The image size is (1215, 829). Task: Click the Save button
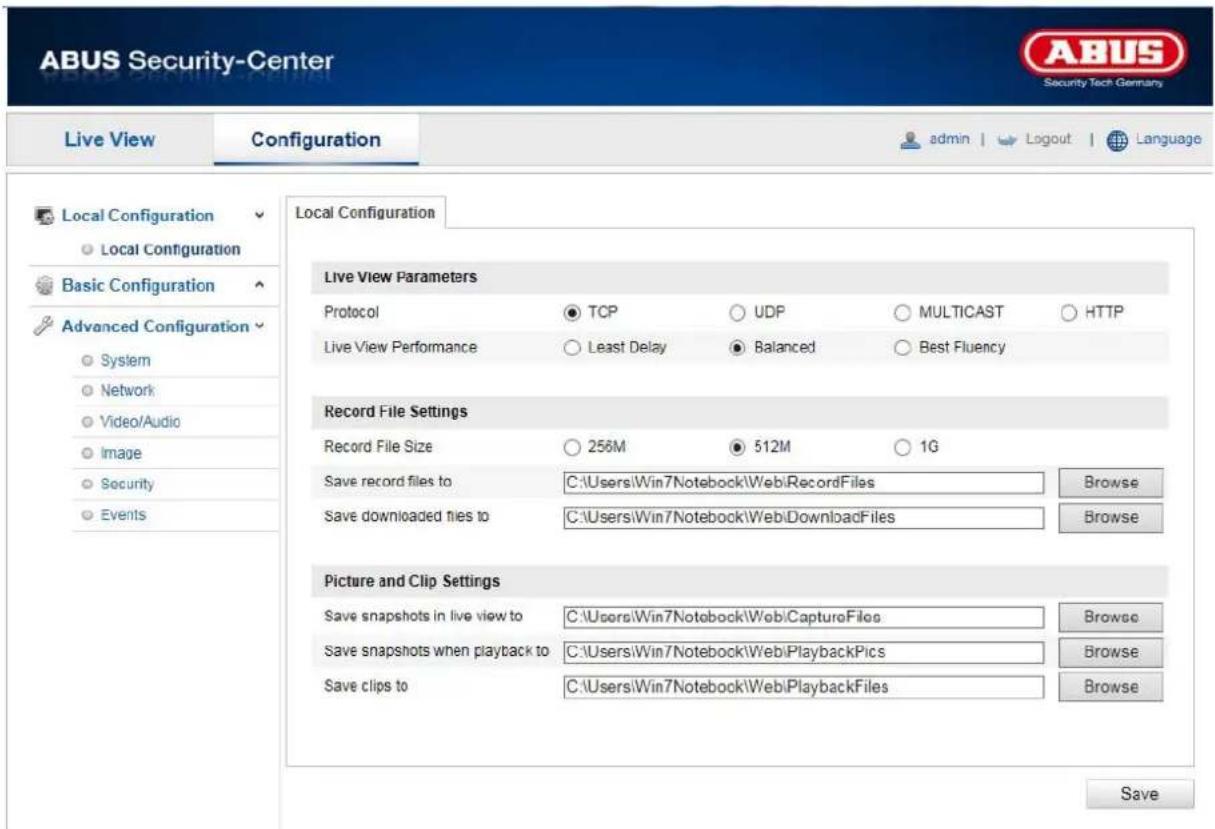[1139, 794]
